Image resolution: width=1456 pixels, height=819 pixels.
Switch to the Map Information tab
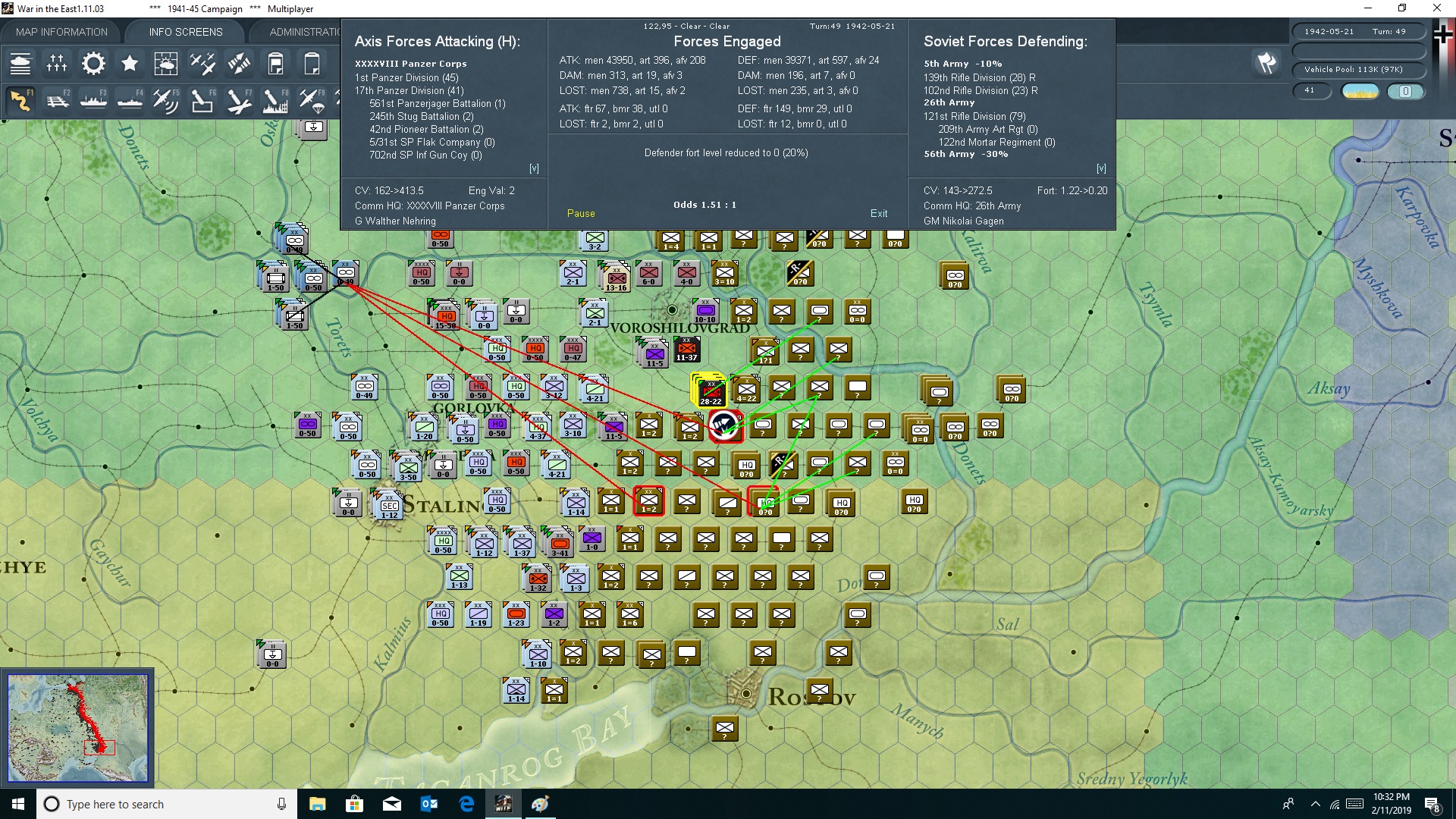(x=61, y=32)
